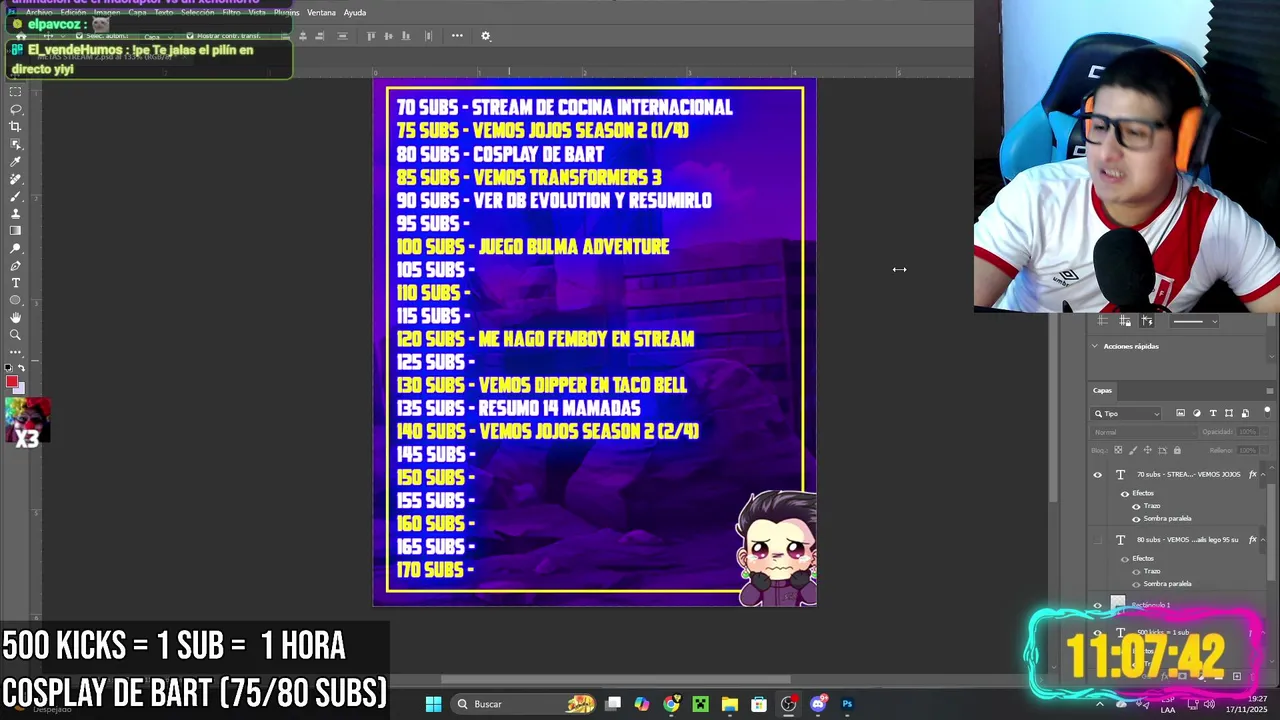1280x720 pixels.
Task: Click the lock all padlock icon
Action: click(1177, 451)
